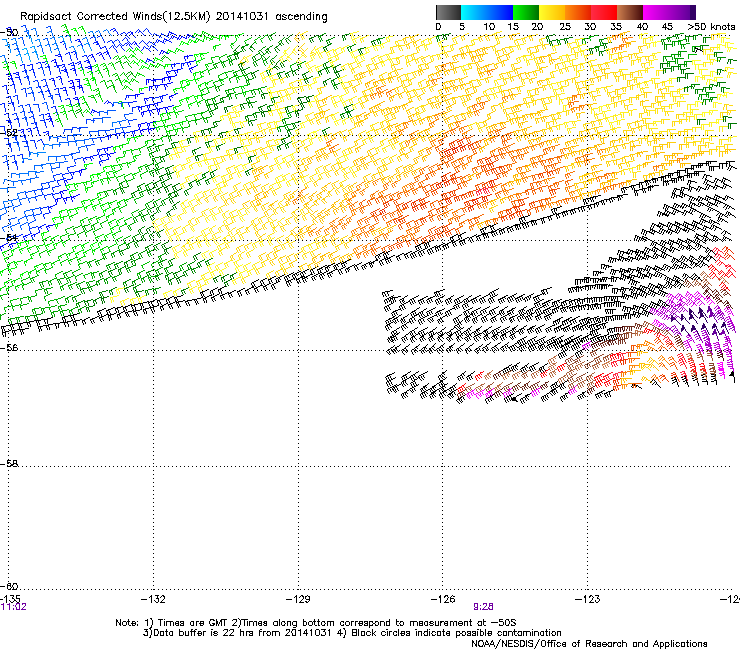Click the latitude label '-54'
The width and height of the screenshot is (740, 650).
pyautogui.click(x=9, y=237)
